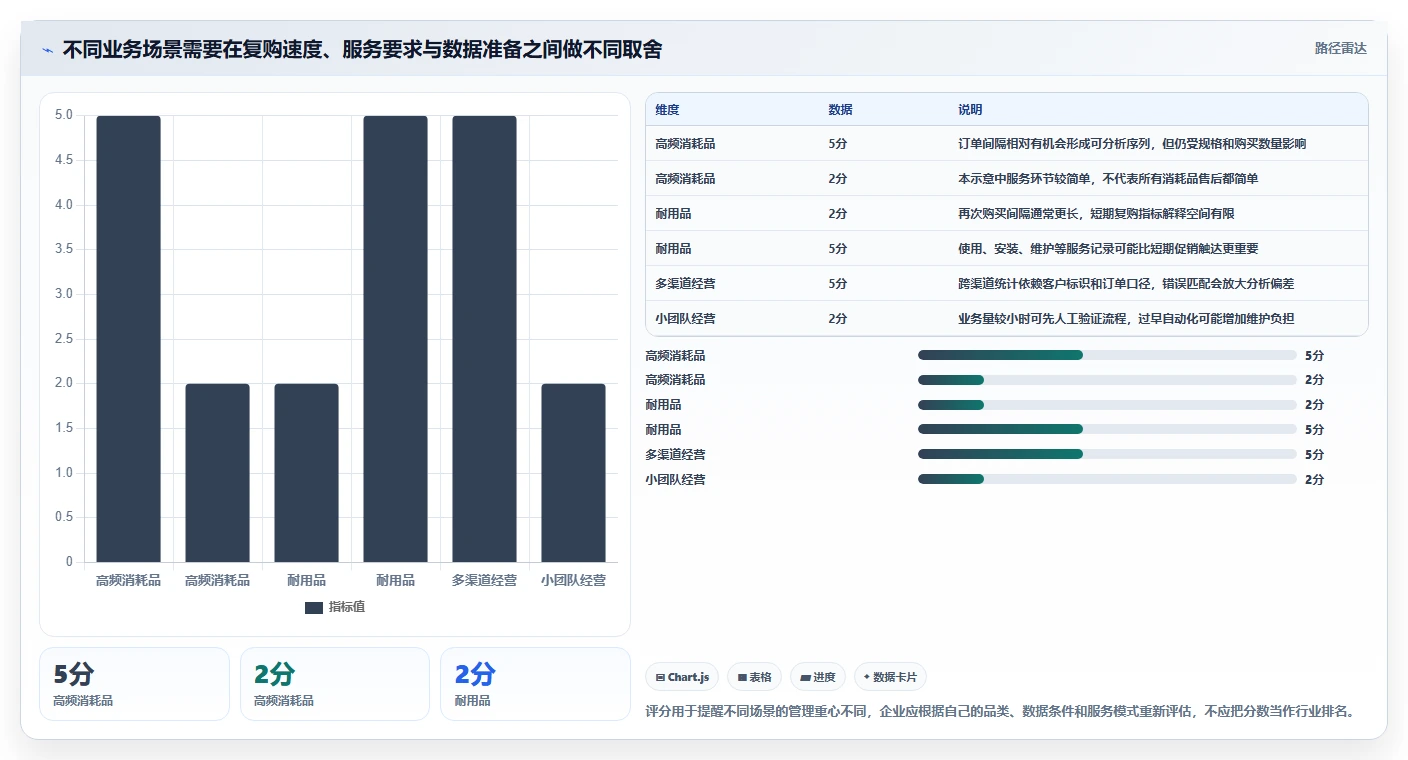This screenshot has height=760, width=1408.
Task: Select the 进度 chip
Action: (x=817, y=677)
